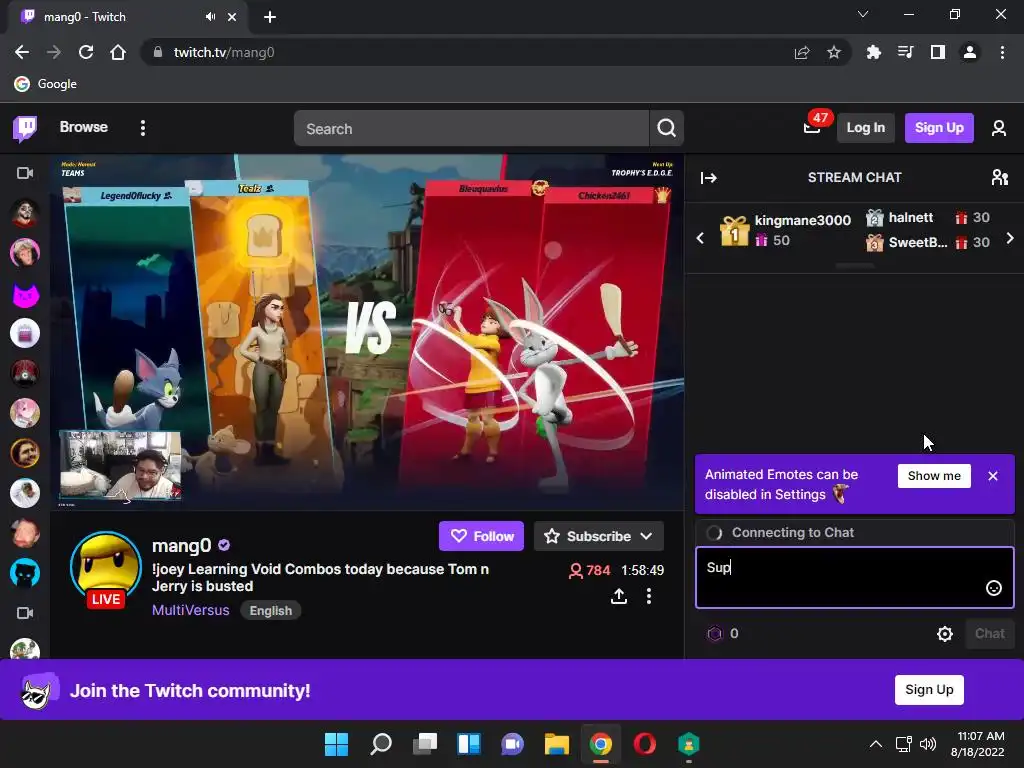Open the chat community users list

999,178
